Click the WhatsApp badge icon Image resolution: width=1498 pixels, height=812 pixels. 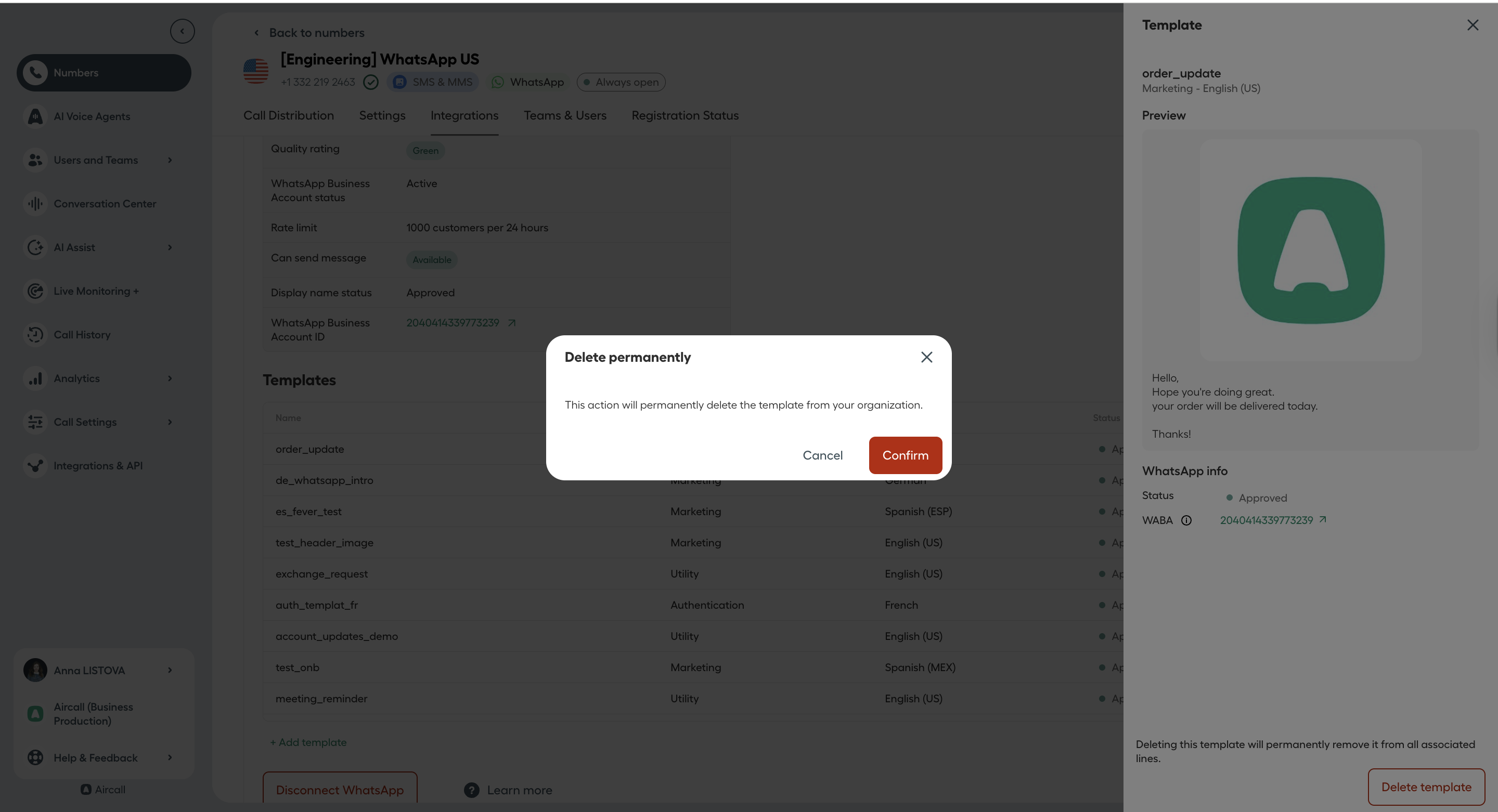click(498, 82)
